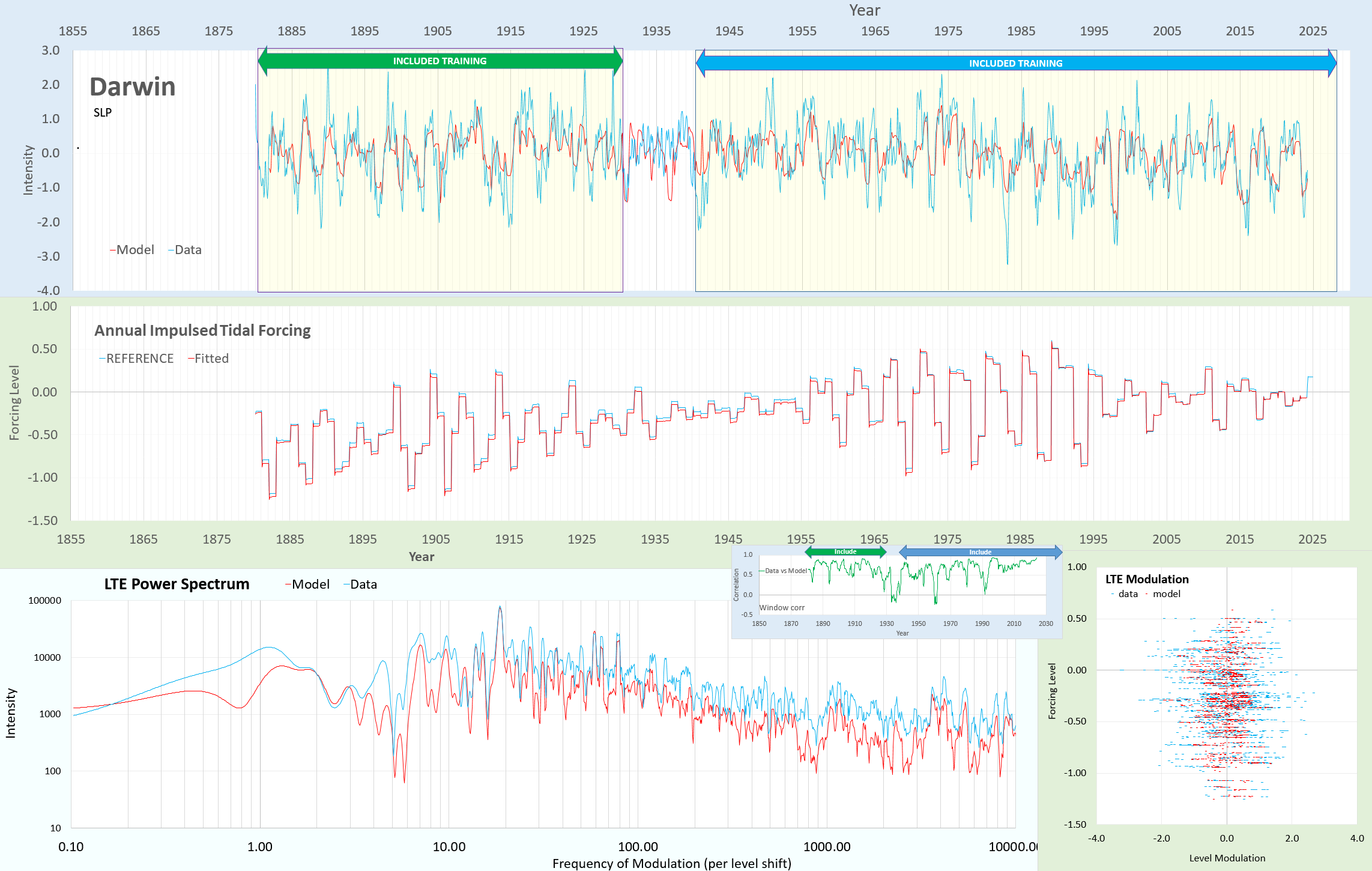Viewport: 1372px width, 871px height.
Task: Click the blue INCLUDED TRAINING arrow
Action: click(1015, 64)
